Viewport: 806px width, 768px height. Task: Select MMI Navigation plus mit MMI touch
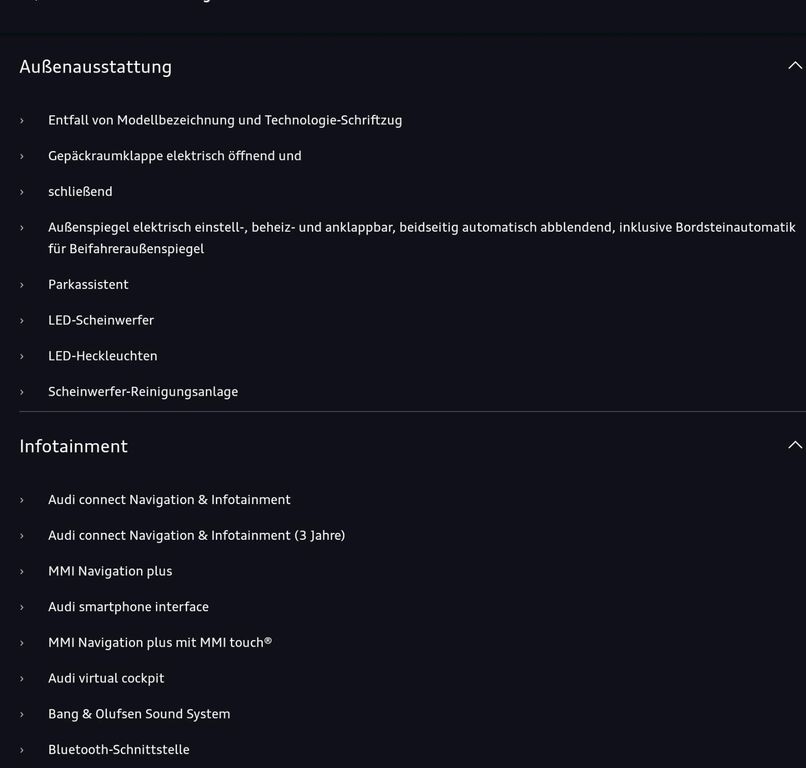160,643
